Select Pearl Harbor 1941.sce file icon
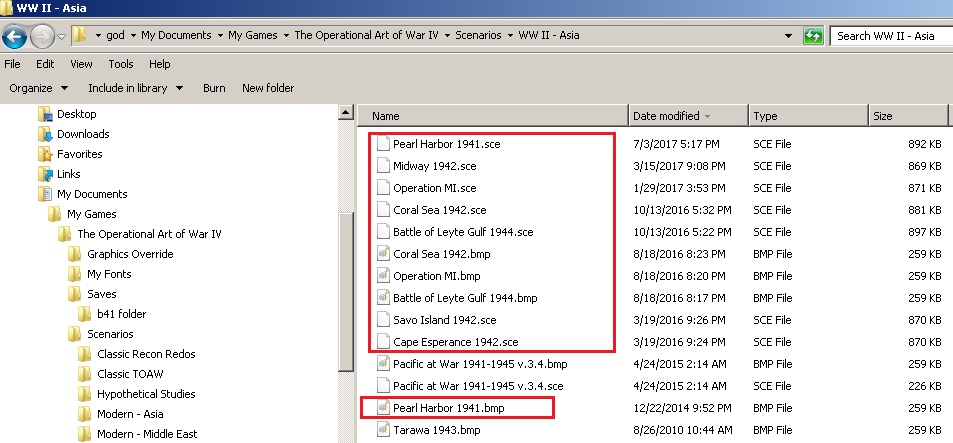Screen dimensions: 953x443 (383, 144)
